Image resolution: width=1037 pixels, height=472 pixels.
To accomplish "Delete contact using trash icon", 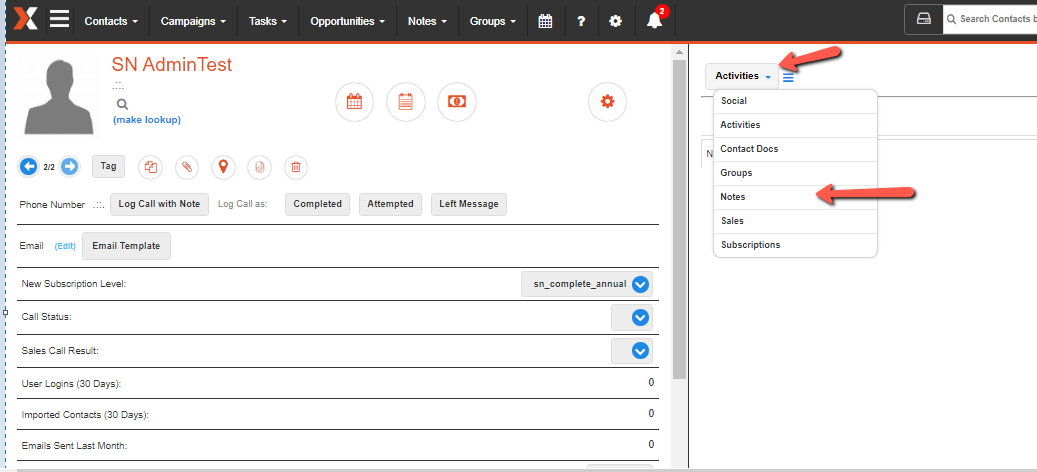I will (295, 167).
